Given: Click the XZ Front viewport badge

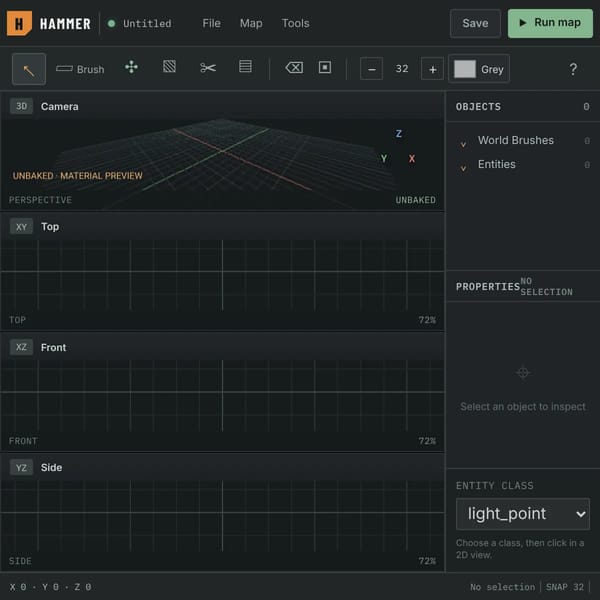Looking at the screenshot, I should click(21, 347).
